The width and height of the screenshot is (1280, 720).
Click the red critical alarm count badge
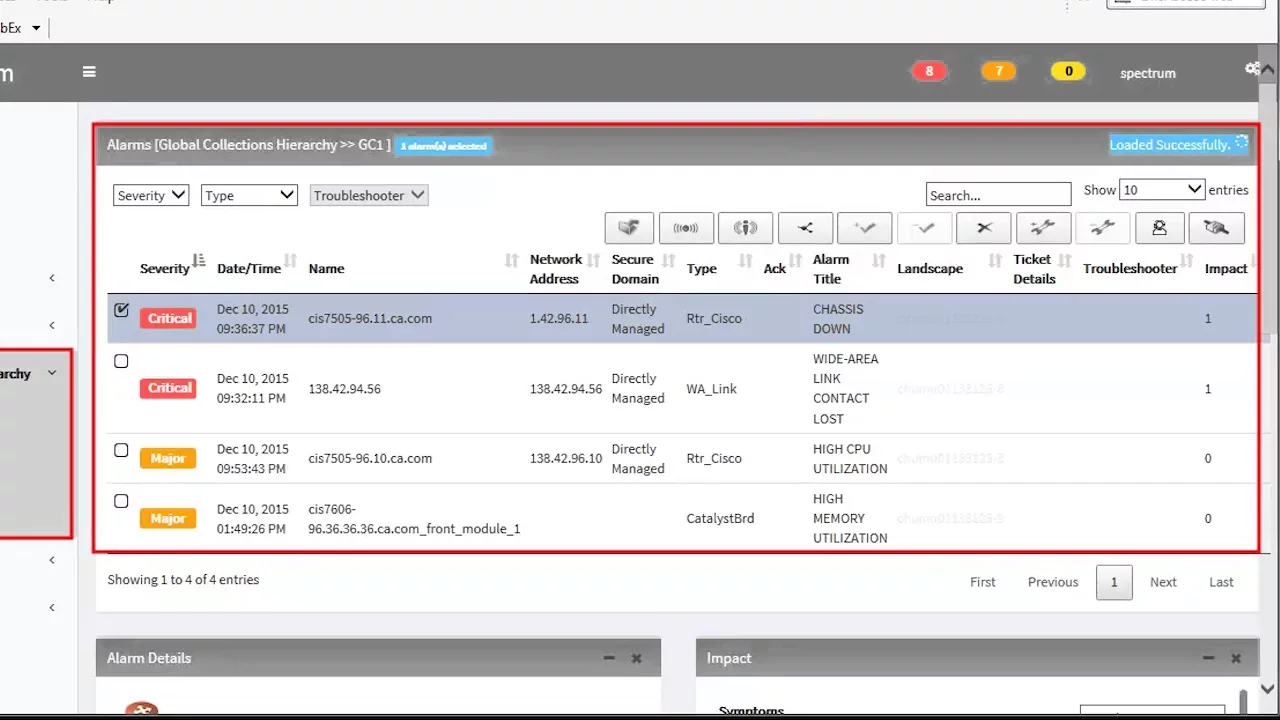click(929, 71)
